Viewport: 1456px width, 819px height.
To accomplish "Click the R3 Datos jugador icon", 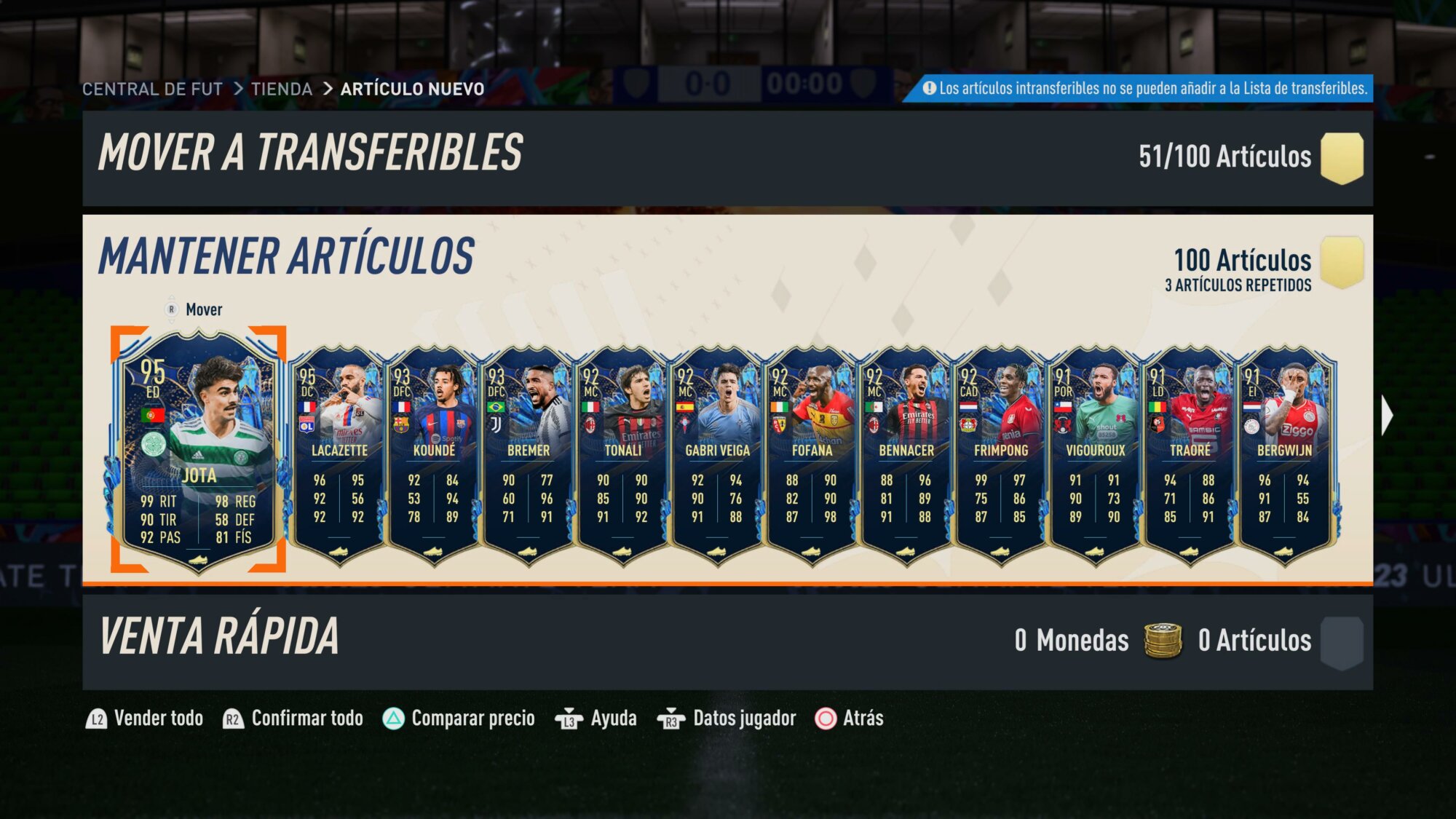I will [670, 719].
